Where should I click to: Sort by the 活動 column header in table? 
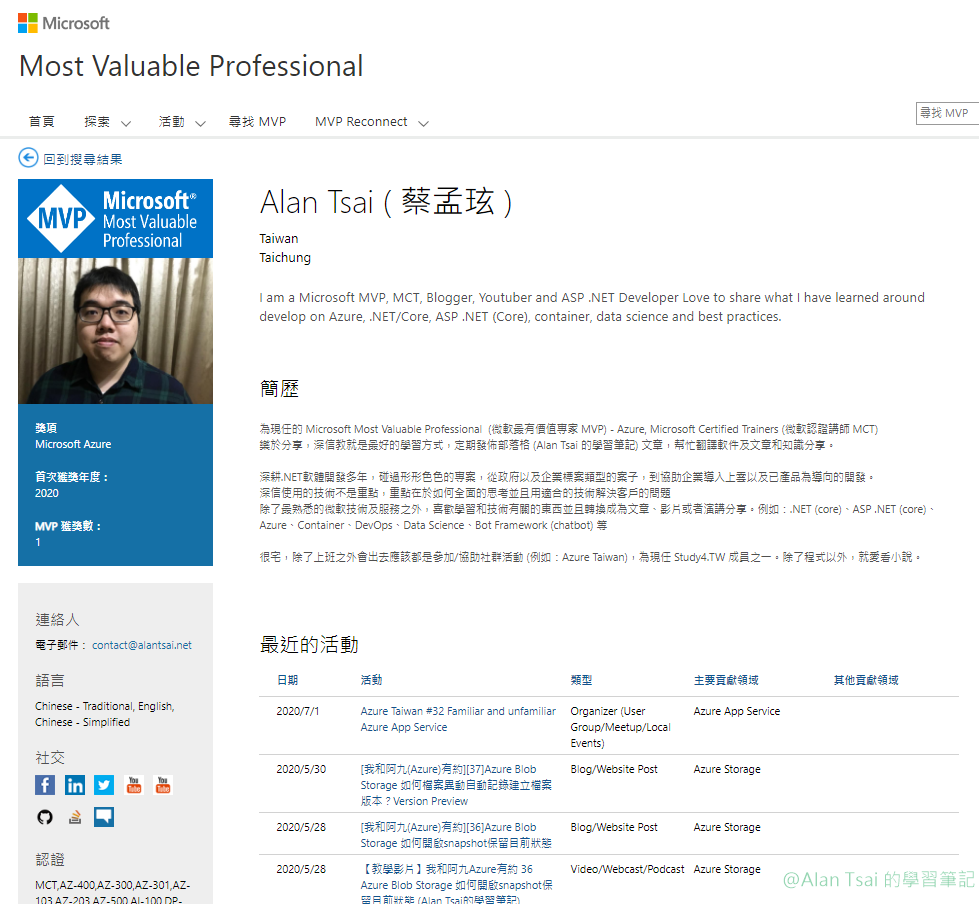tap(371, 680)
